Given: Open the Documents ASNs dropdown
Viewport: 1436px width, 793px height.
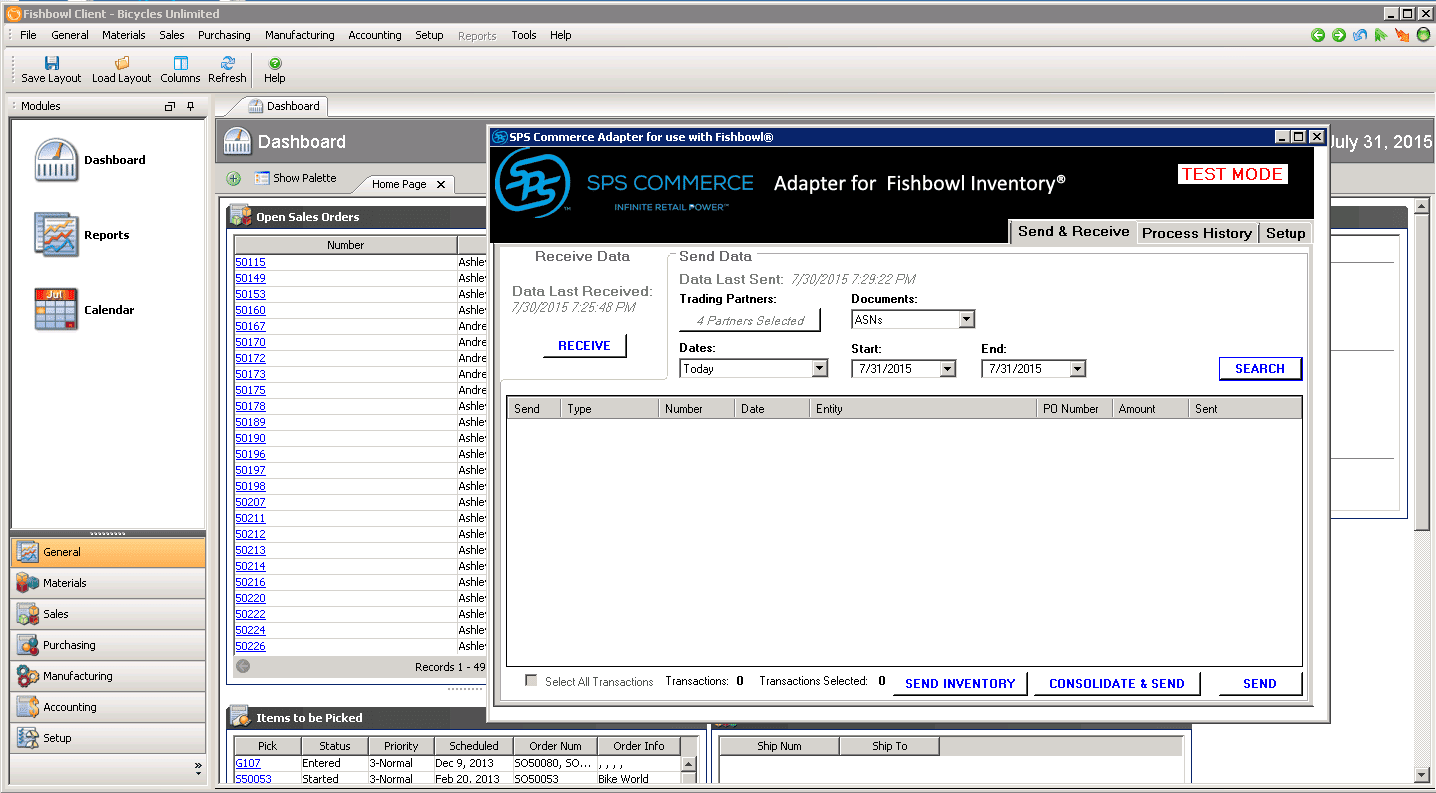Looking at the screenshot, I should tap(966, 319).
